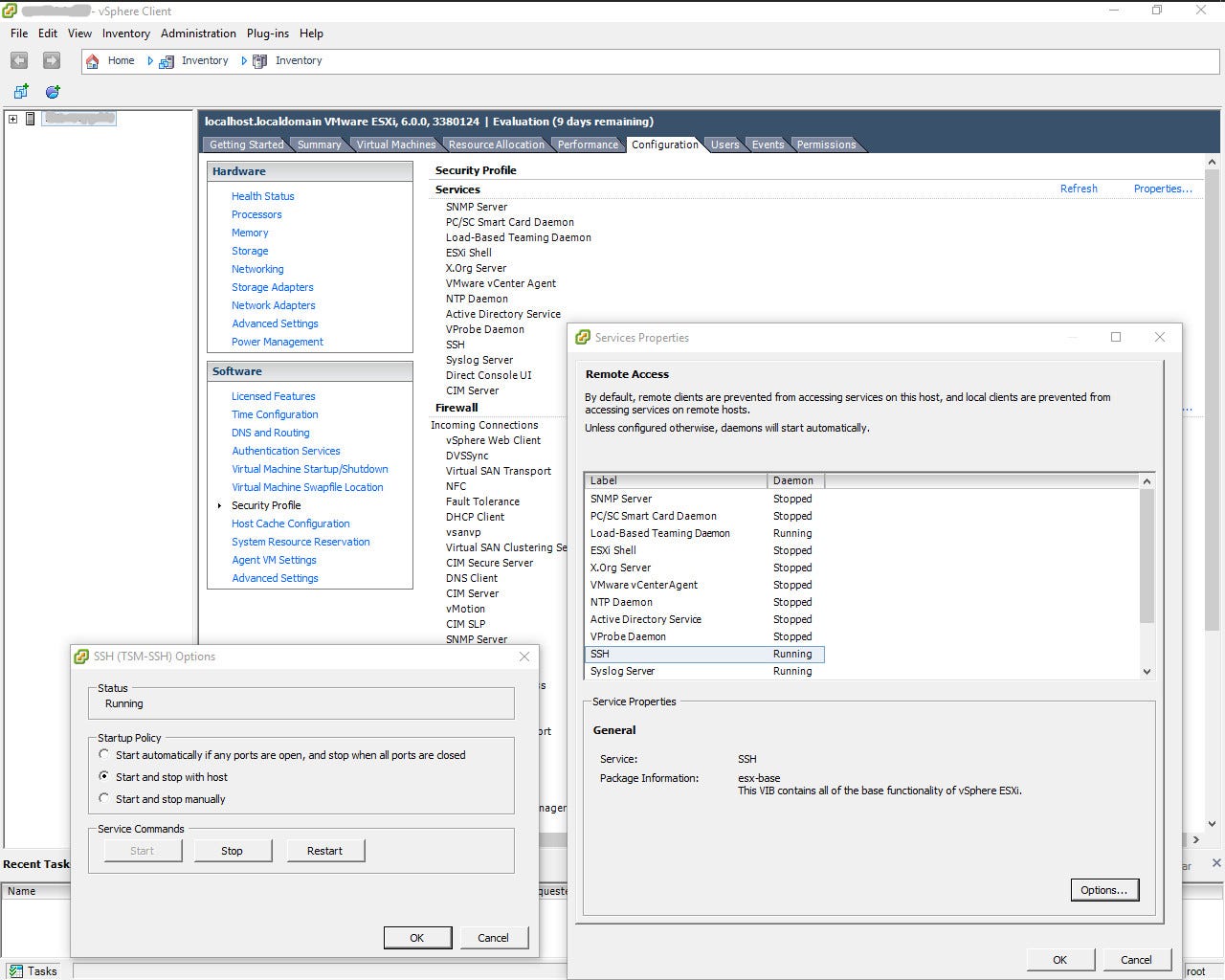Screen dimensions: 1225x980
Task: Switch to the Events tab
Action: click(x=768, y=145)
